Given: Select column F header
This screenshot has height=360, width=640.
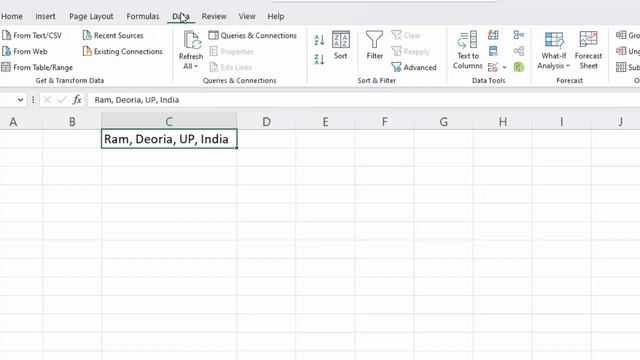Looking at the screenshot, I should 384,122.
